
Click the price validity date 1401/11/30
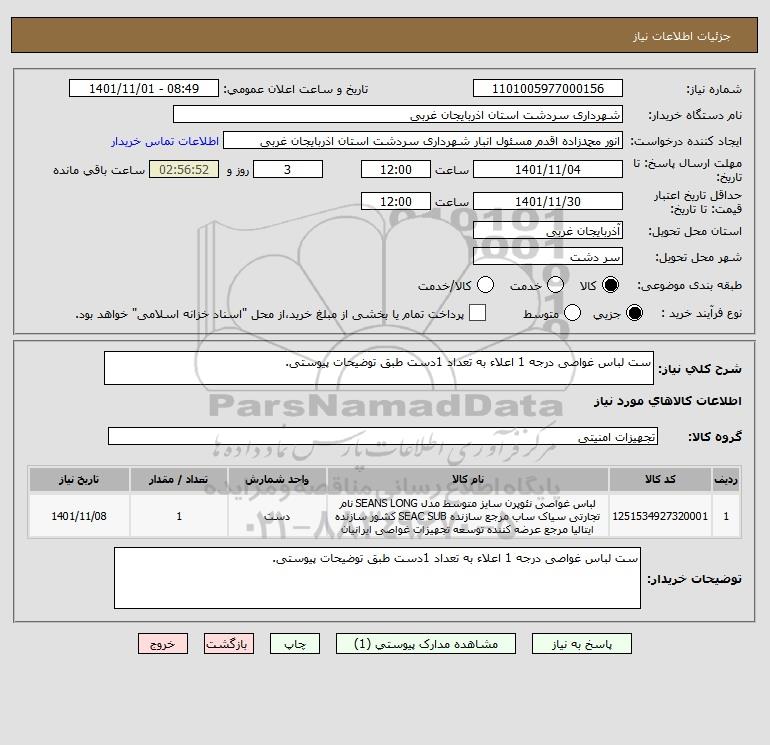[x=548, y=201]
